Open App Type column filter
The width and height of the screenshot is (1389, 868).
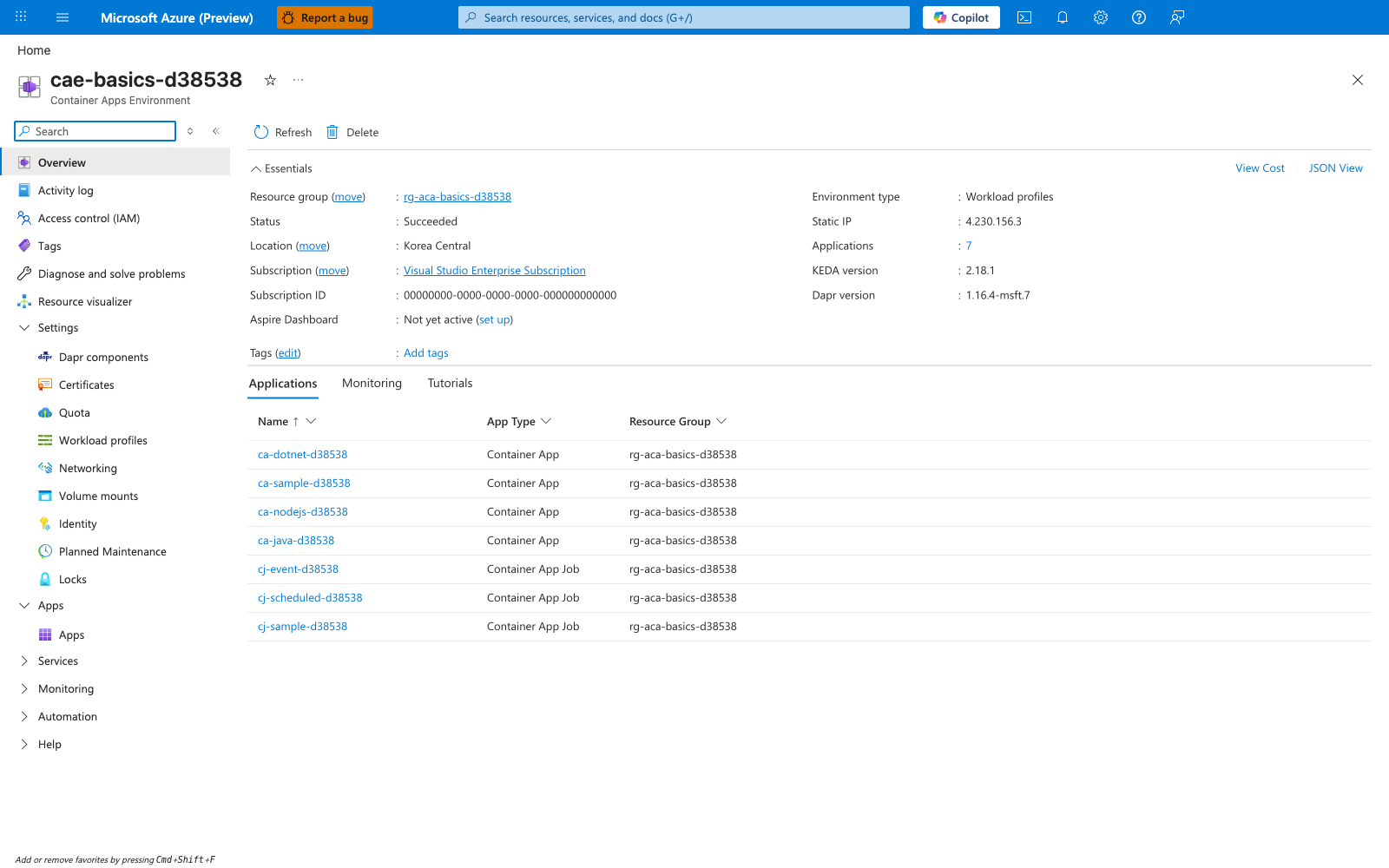pos(546,421)
